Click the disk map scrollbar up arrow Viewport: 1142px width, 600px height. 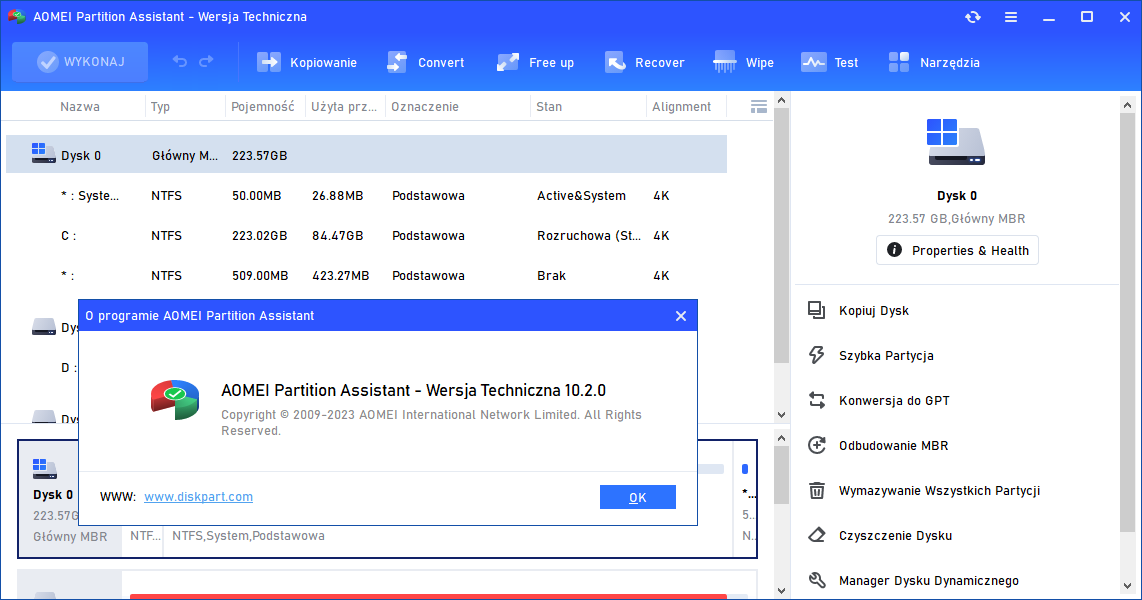click(x=781, y=438)
